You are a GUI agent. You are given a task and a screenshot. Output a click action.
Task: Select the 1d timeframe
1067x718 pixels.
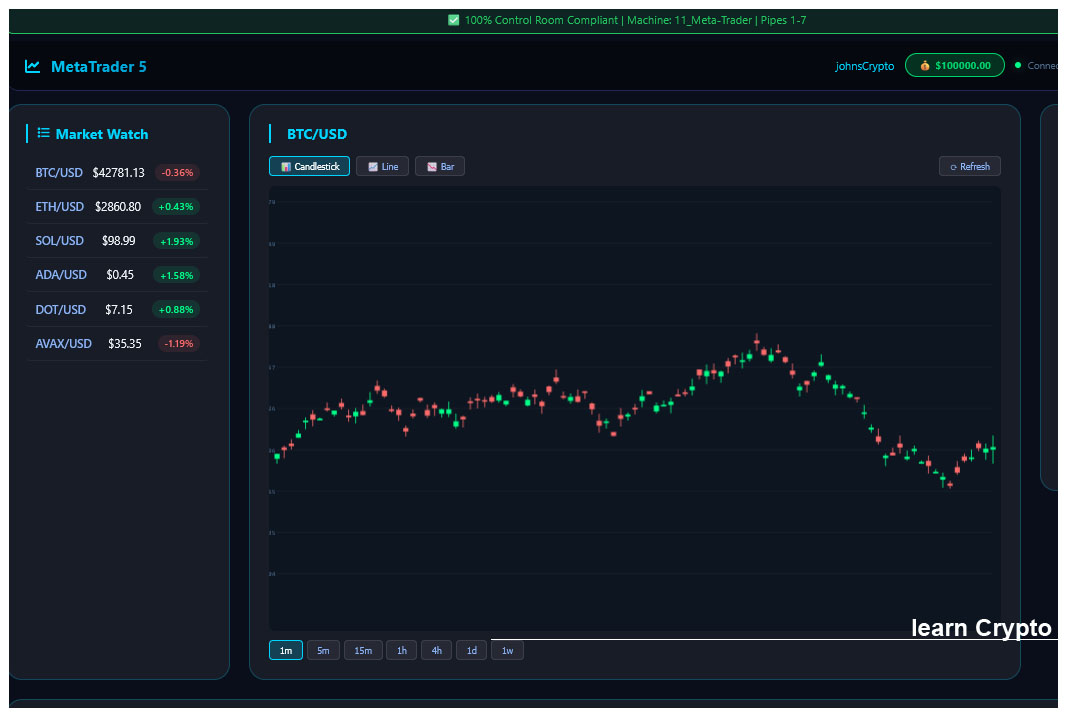(472, 650)
